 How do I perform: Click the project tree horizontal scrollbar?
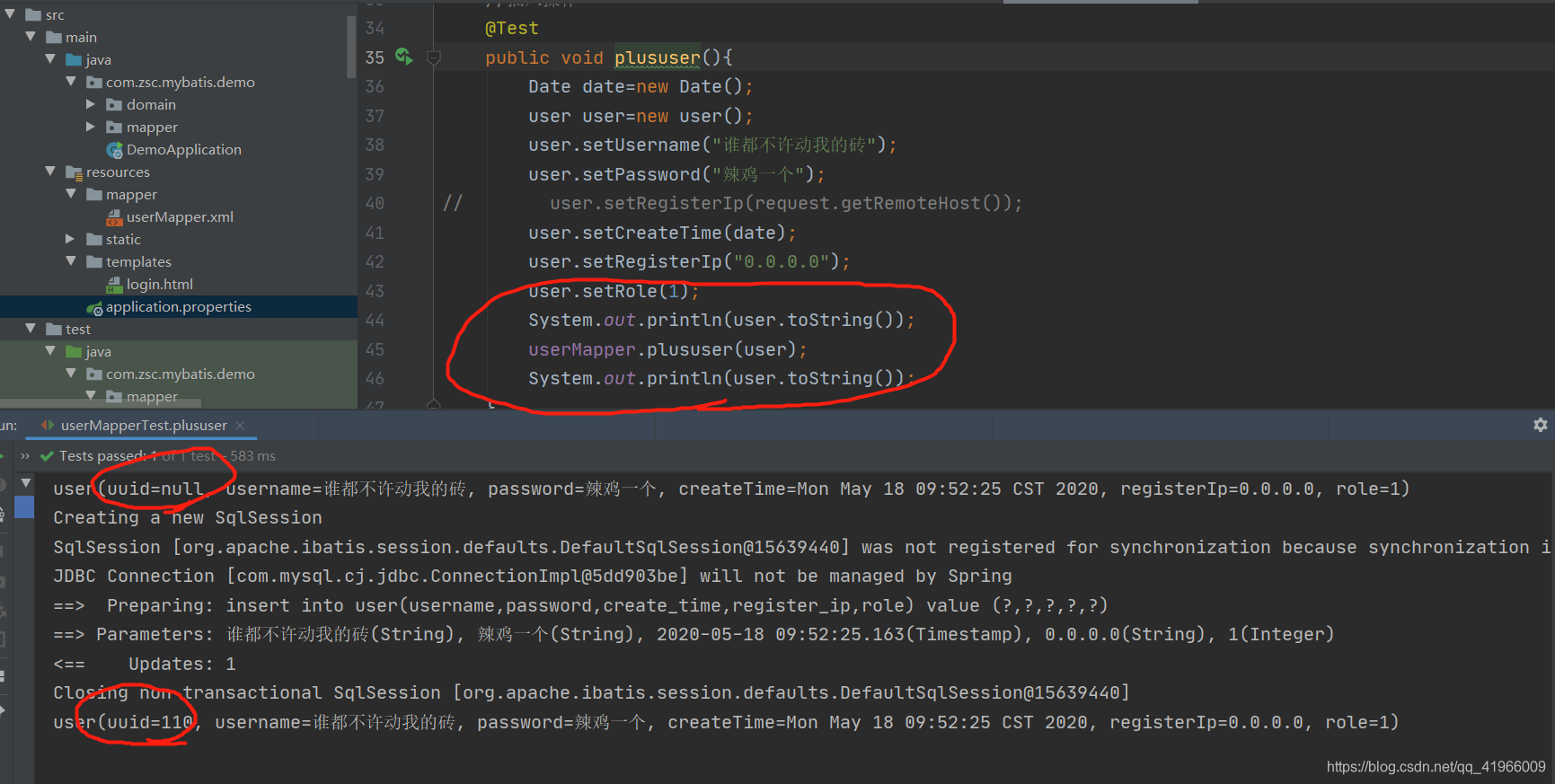(x=101, y=403)
